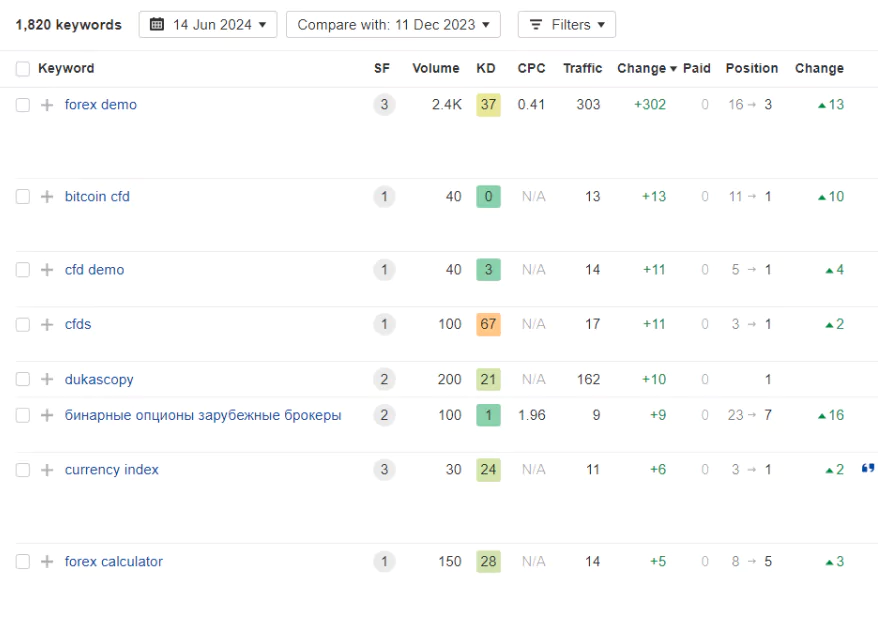Check the box for cfd demo row

pyautogui.click(x=23, y=270)
